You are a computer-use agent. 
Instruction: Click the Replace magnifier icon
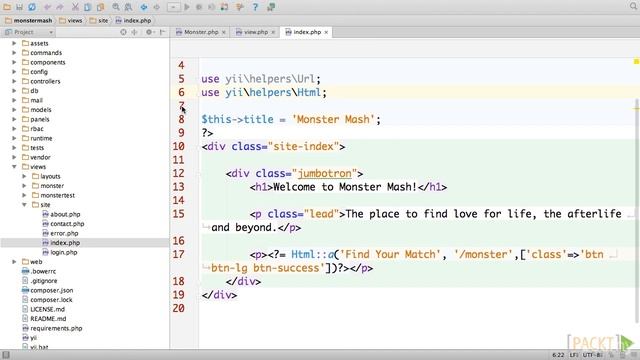(128, 7)
